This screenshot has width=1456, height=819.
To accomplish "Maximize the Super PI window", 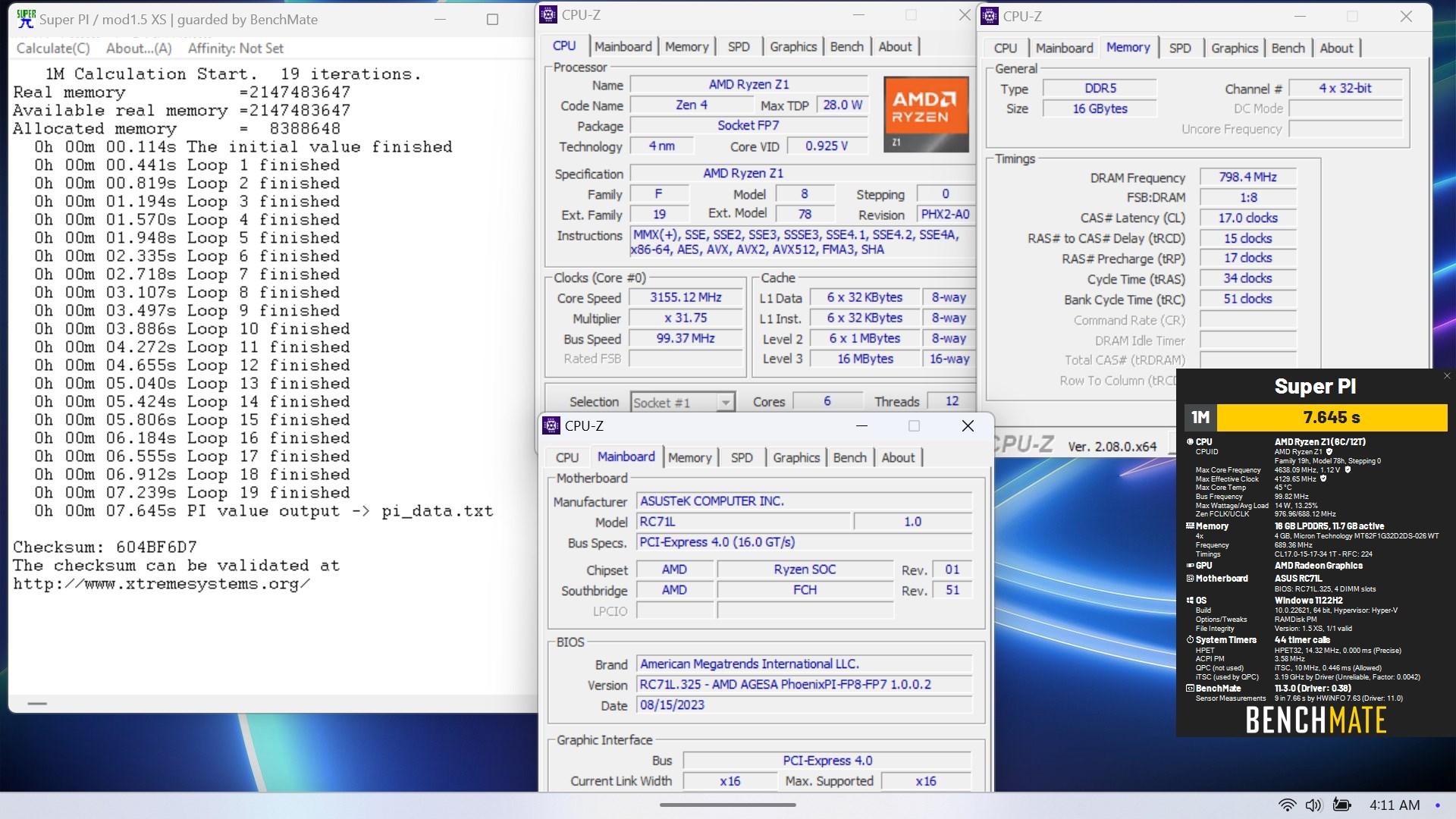I will click(x=492, y=20).
